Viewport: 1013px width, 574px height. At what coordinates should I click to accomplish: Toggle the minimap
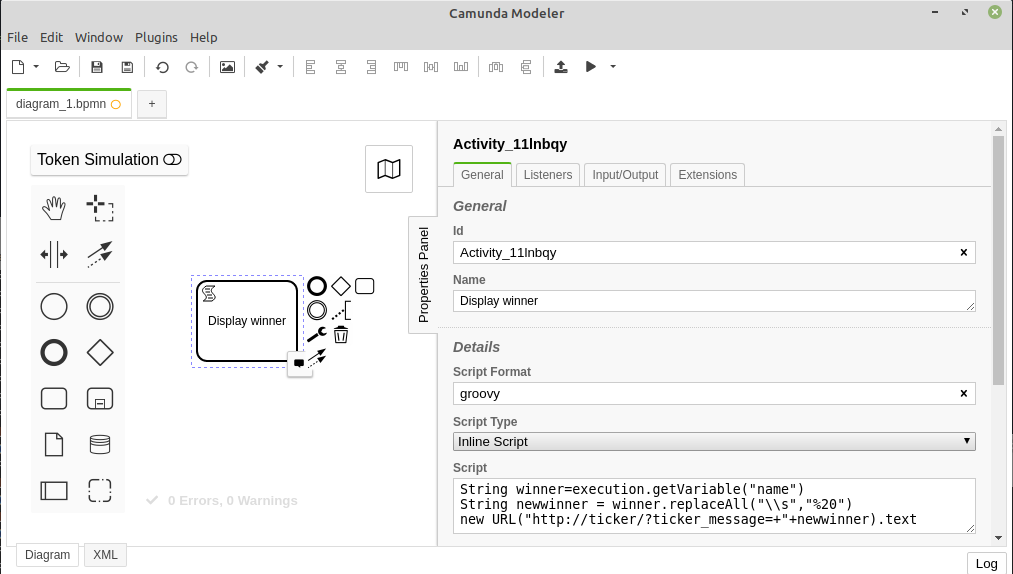[389, 169]
